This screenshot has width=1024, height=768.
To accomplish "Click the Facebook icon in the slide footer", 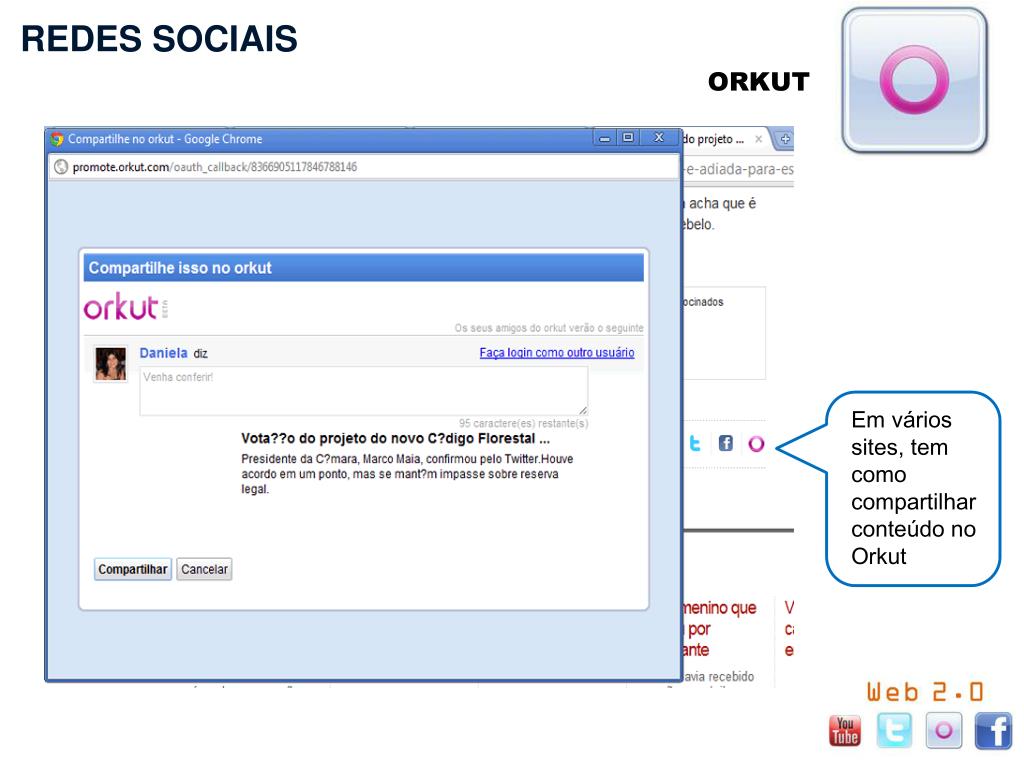I will (x=993, y=731).
